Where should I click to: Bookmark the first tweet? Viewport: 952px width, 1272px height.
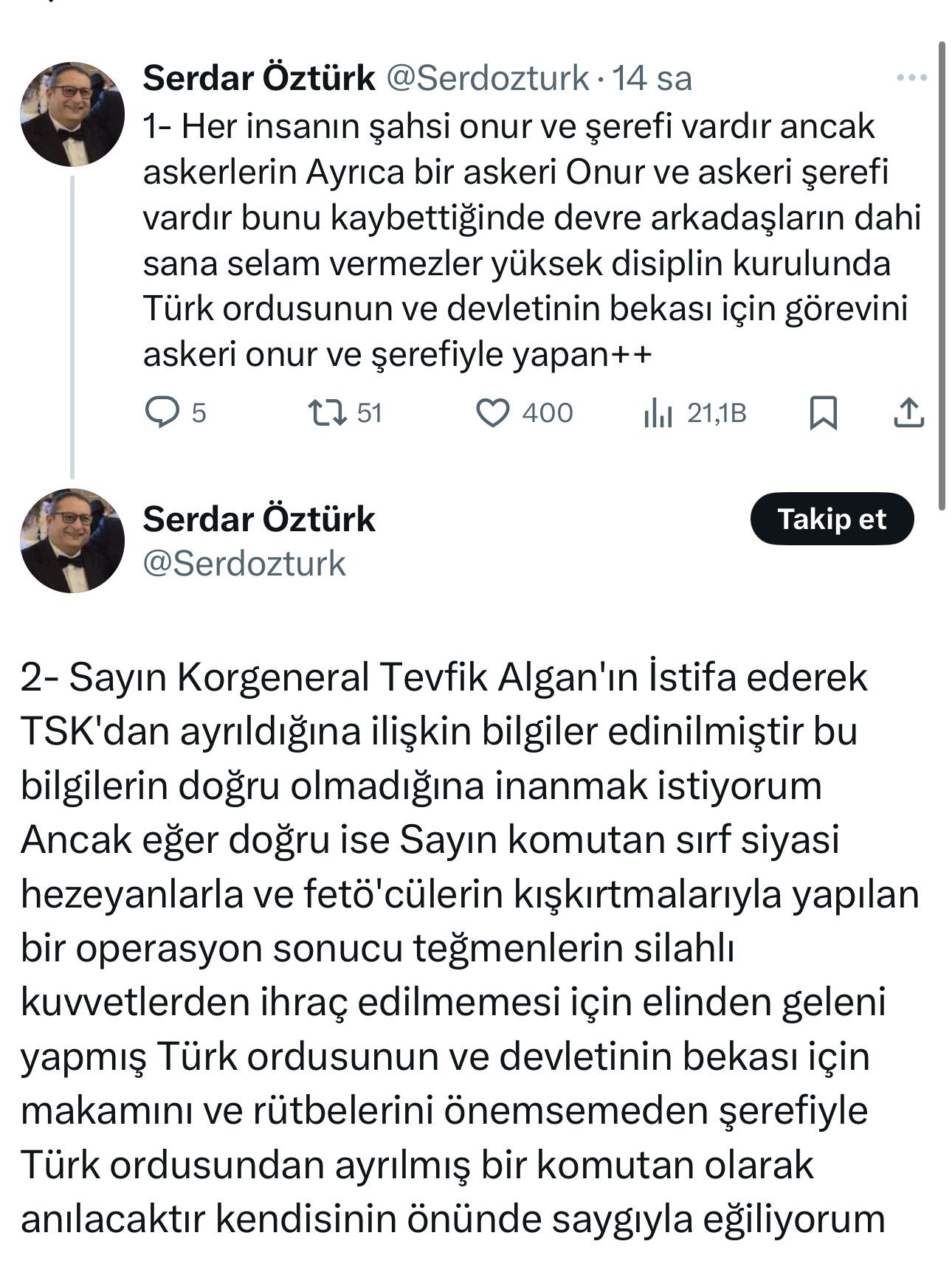coord(823,412)
